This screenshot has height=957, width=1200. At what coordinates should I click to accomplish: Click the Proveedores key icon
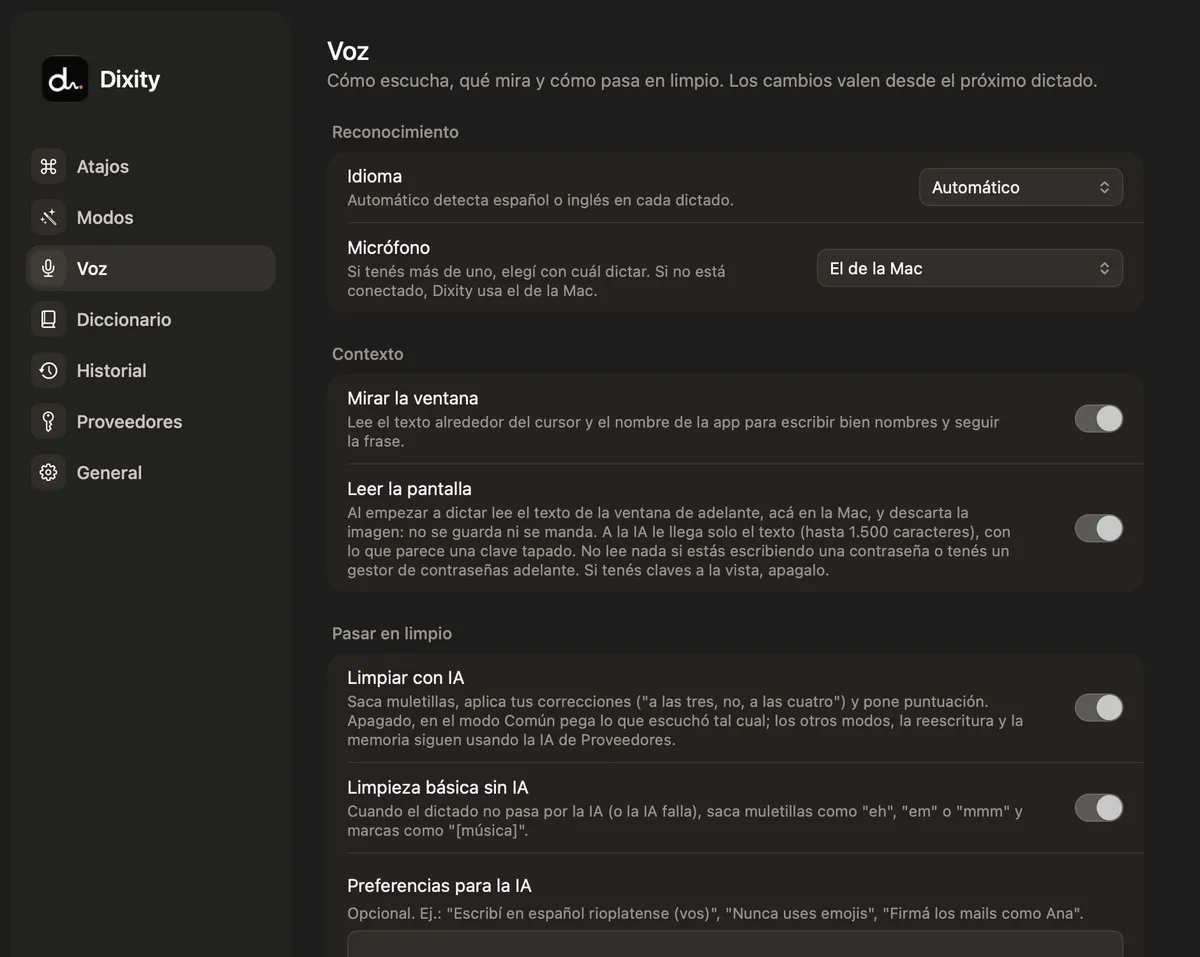pos(48,422)
